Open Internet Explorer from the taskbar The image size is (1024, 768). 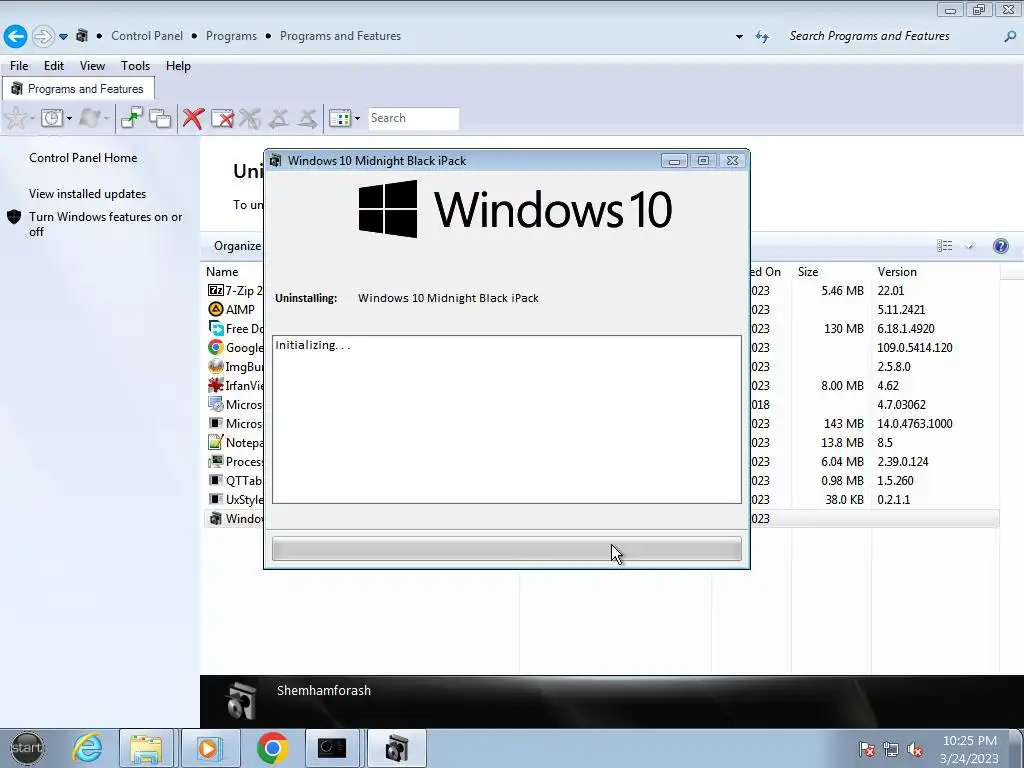coord(88,748)
